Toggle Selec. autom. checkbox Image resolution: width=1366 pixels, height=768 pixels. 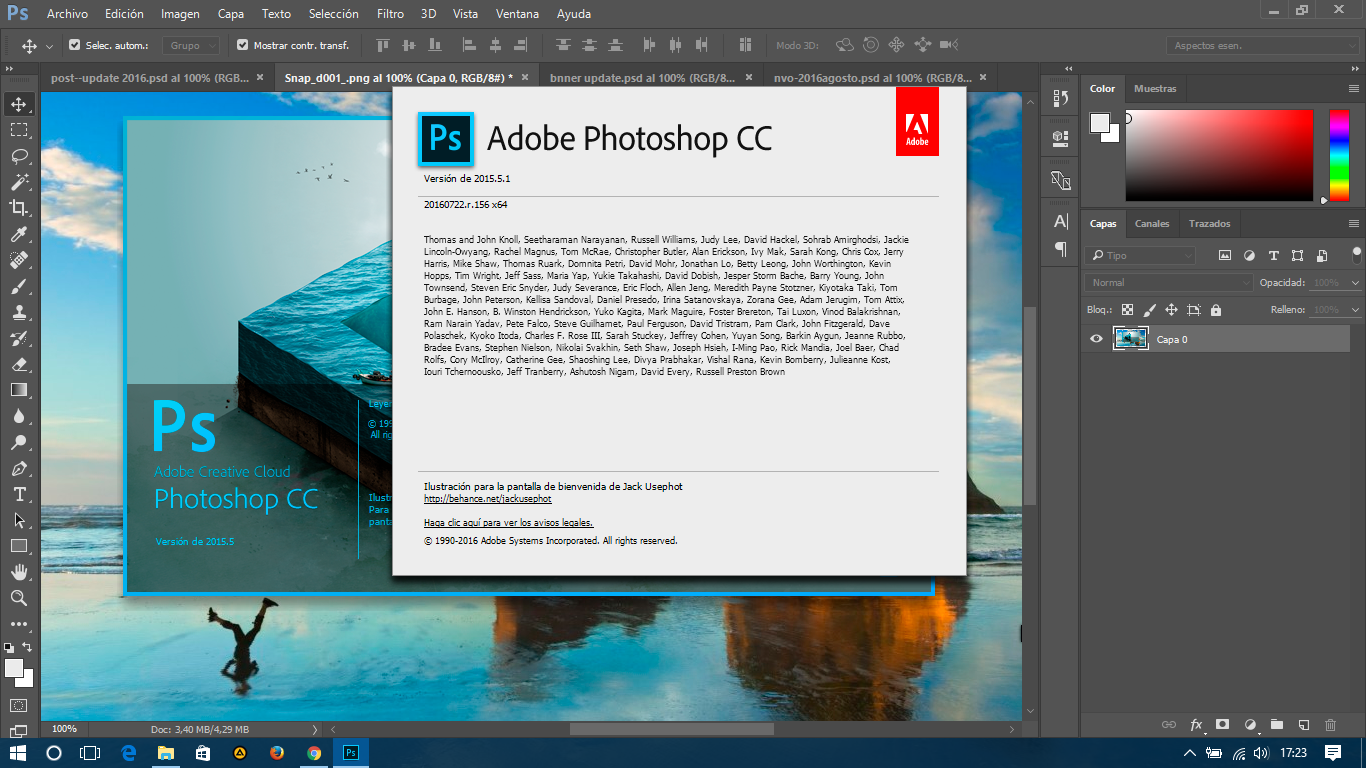74,45
